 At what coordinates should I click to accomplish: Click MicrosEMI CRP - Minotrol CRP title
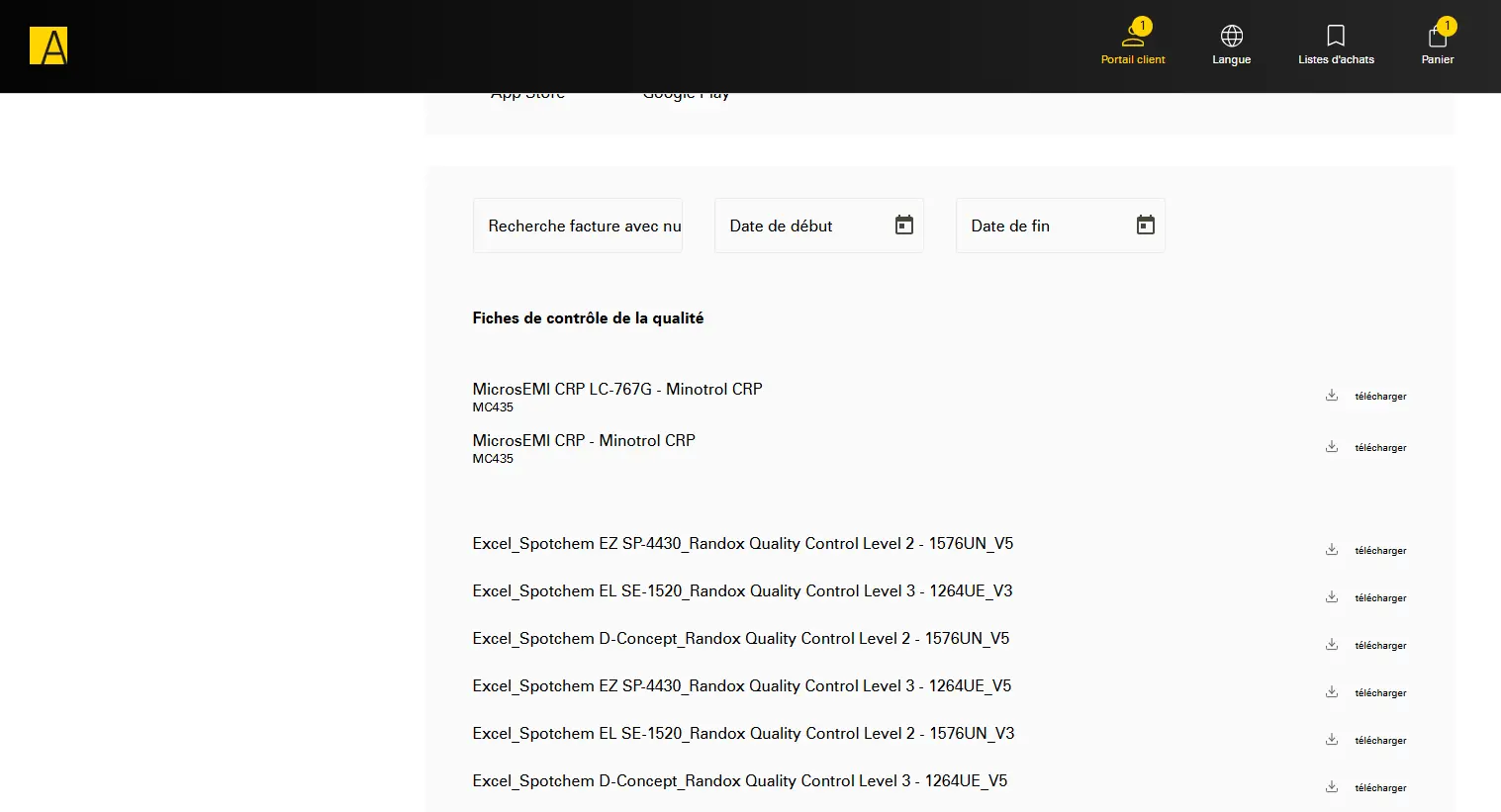[x=584, y=440]
